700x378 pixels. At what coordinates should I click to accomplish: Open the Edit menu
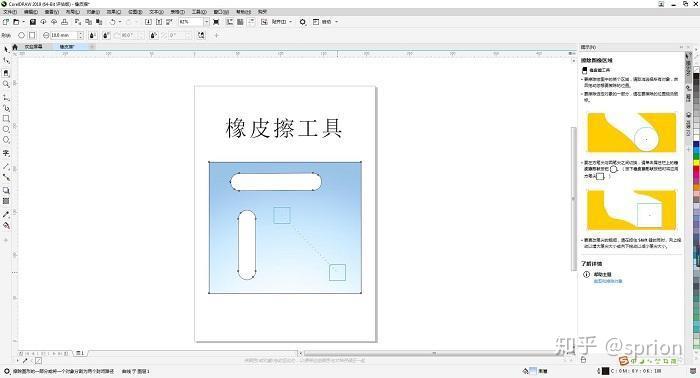(x=30, y=12)
